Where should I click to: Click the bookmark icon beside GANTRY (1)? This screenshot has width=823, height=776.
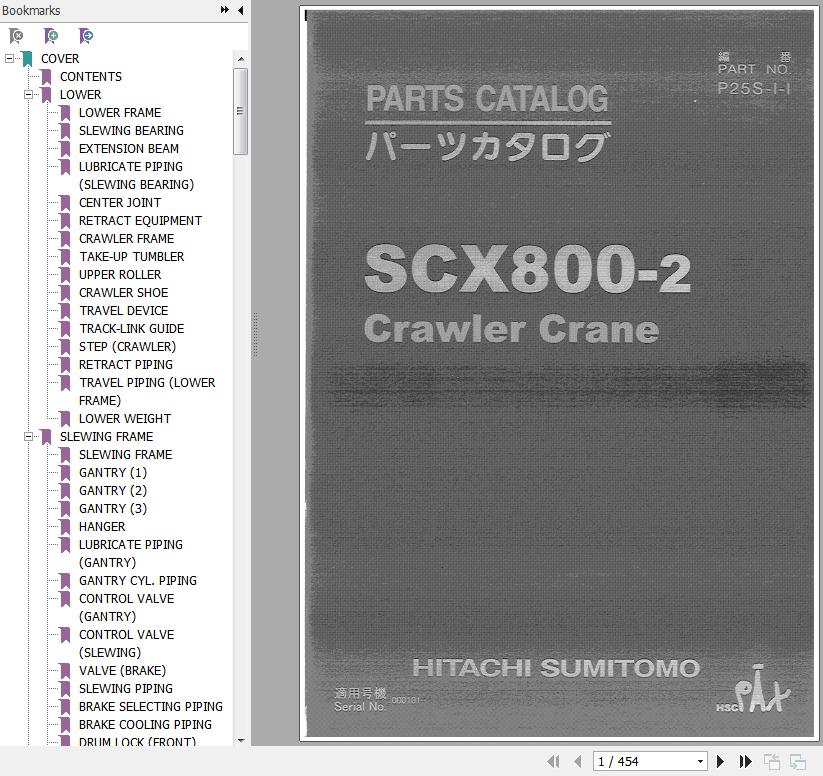[x=65, y=473]
